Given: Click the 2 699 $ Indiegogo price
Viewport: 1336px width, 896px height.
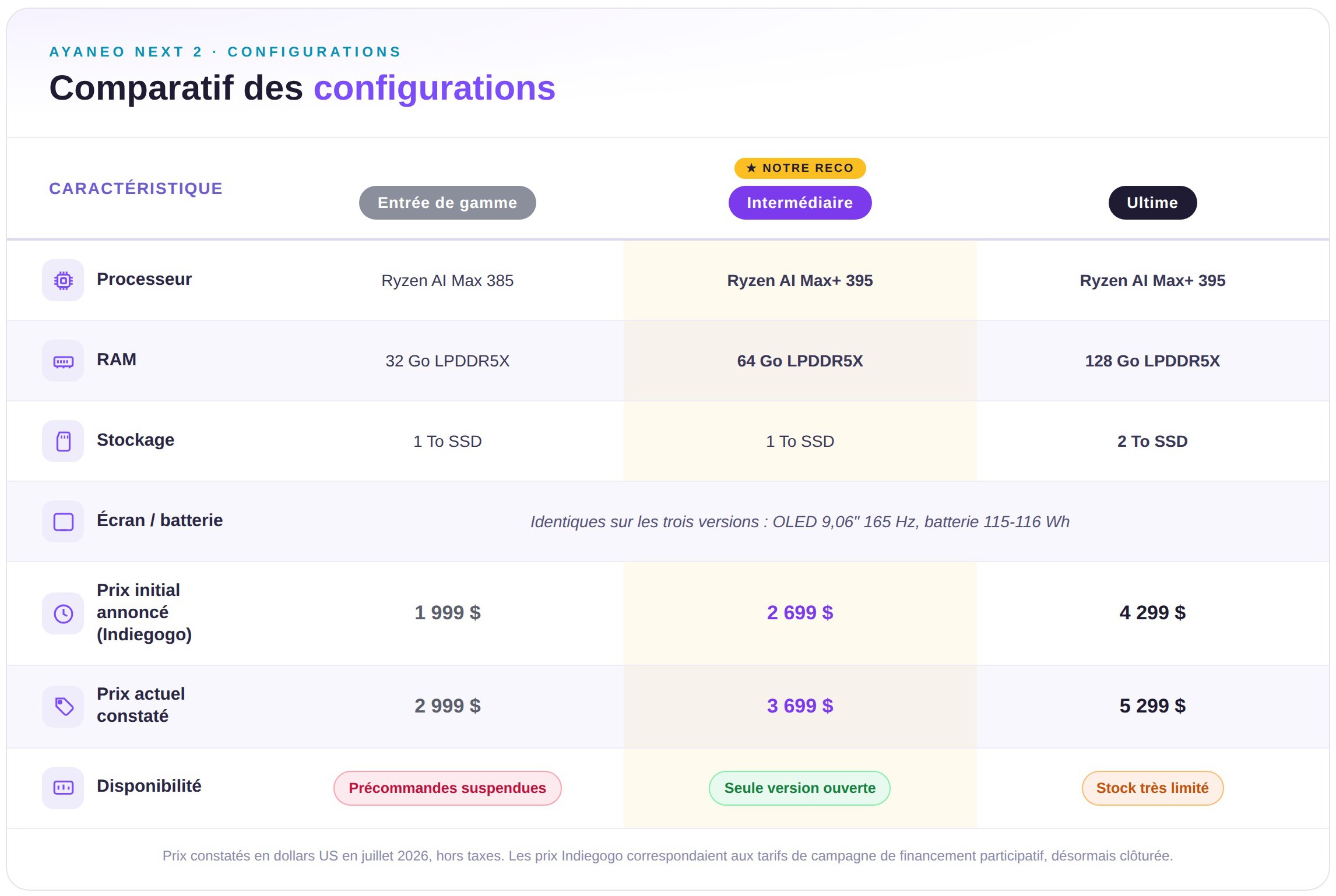Looking at the screenshot, I should (x=800, y=612).
